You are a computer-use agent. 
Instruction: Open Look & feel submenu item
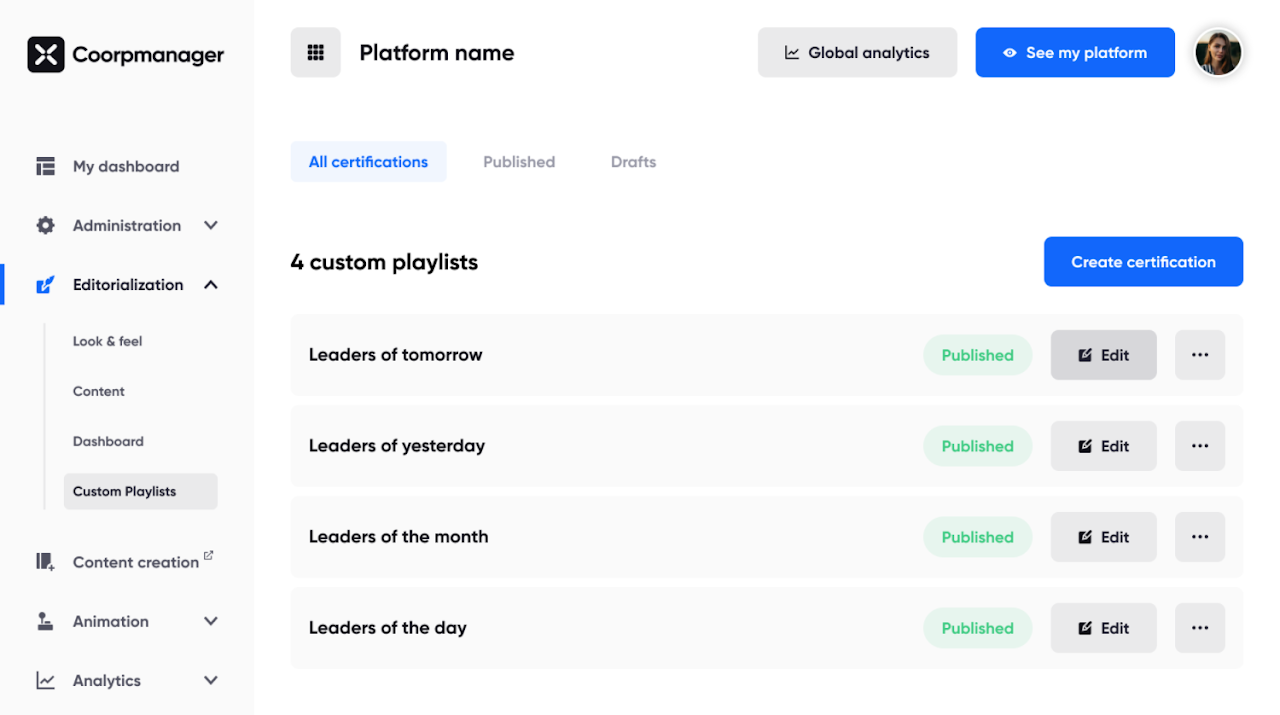tap(108, 341)
